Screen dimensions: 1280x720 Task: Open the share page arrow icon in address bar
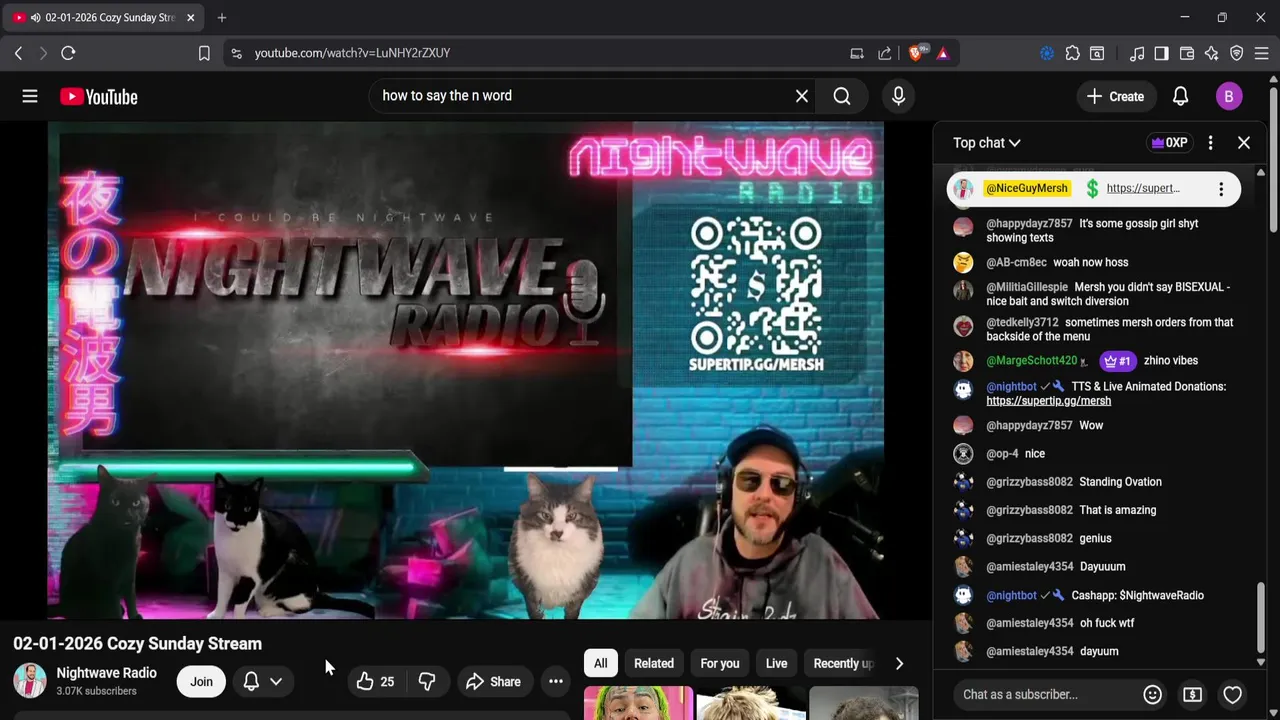point(885,53)
